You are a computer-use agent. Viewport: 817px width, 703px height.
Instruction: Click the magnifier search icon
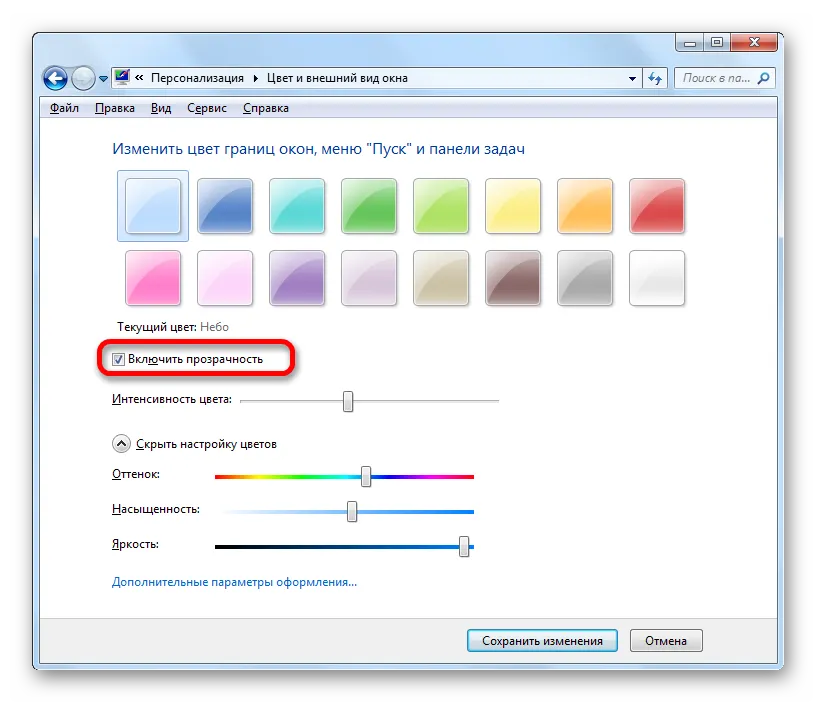[763, 78]
